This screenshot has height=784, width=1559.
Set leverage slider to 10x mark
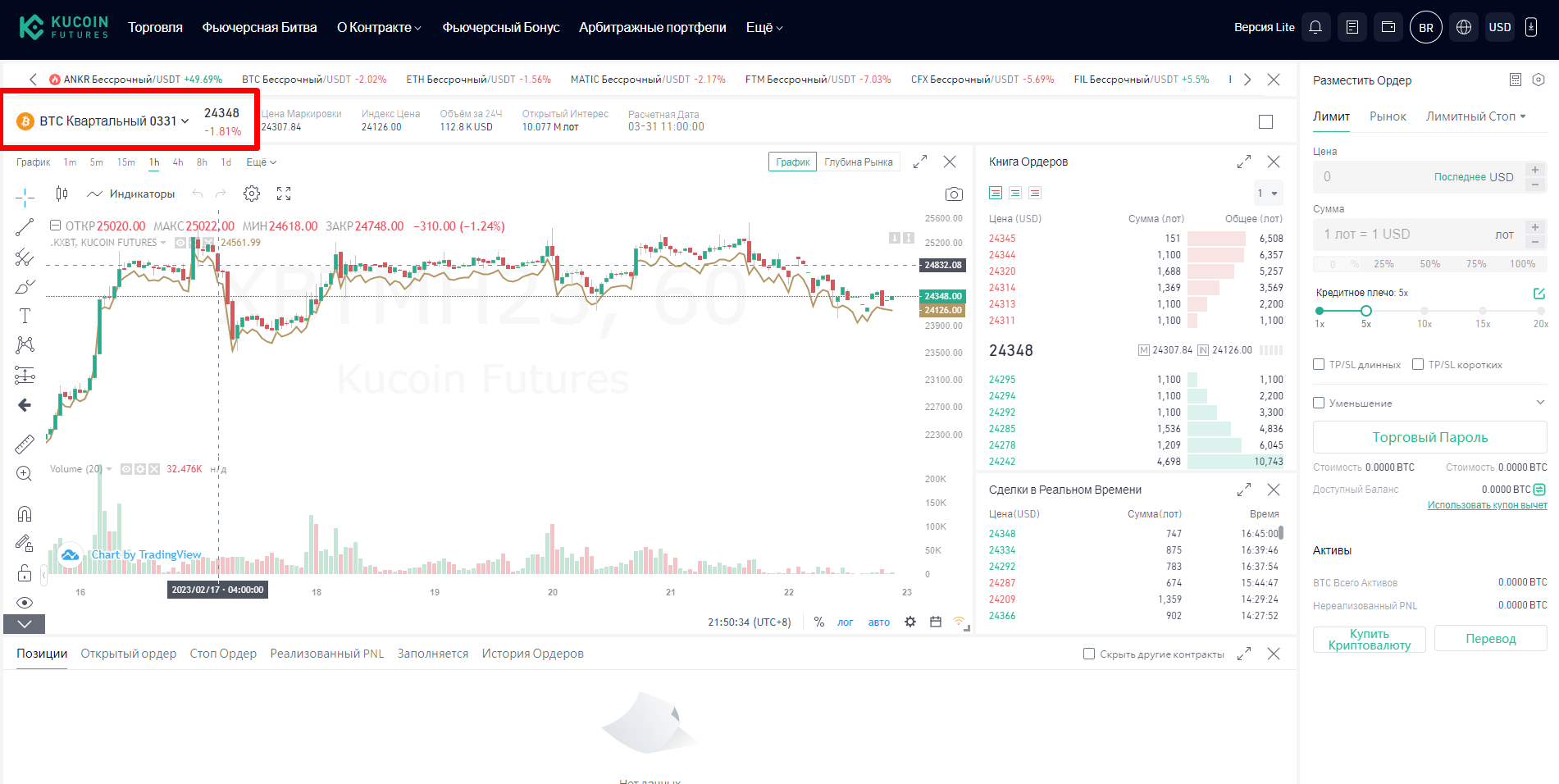pyautogui.click(x=1425, y=312)
